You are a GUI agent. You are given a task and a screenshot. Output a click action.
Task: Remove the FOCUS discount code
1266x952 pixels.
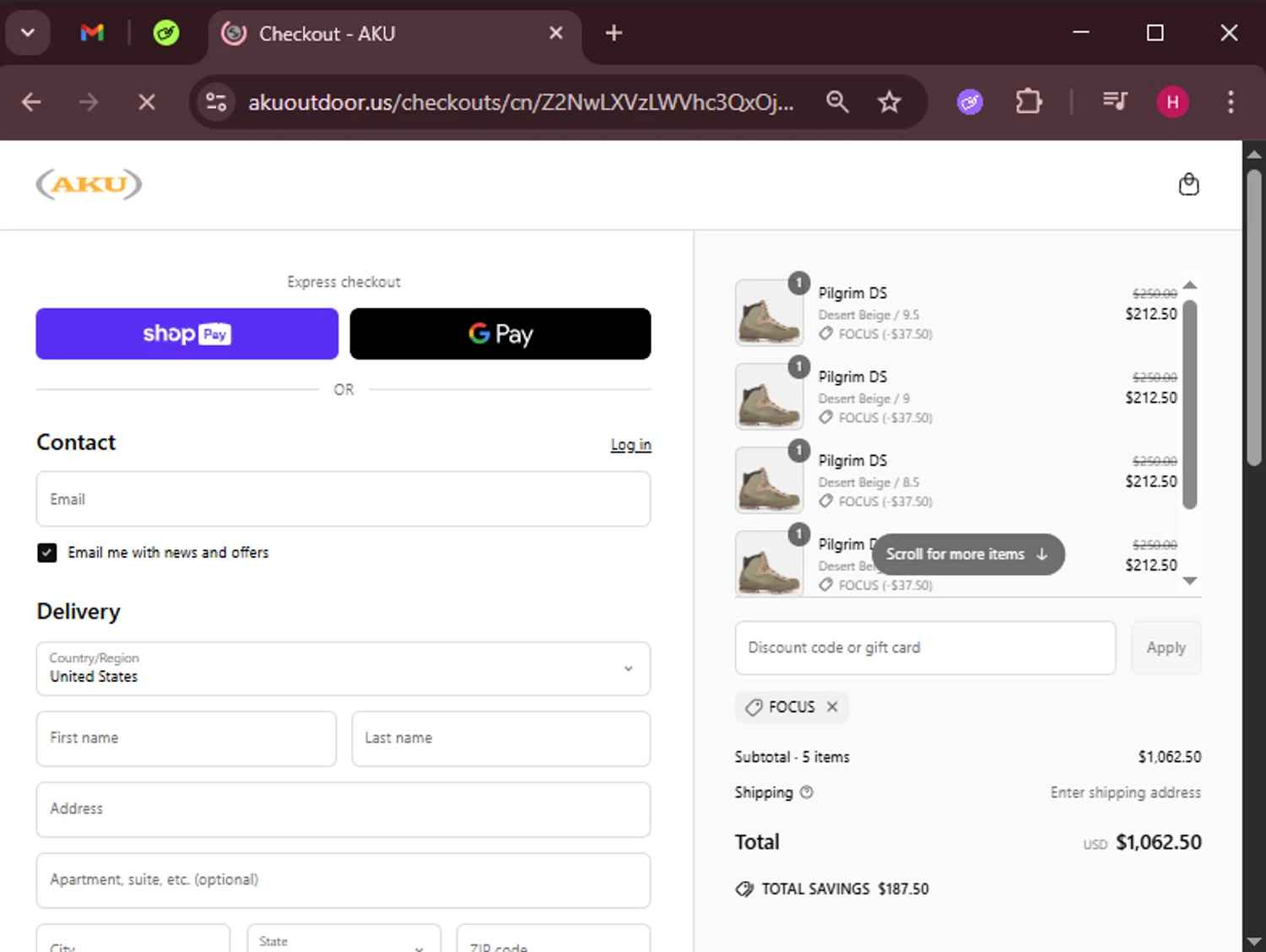pyautogui.click(x=832, y=707)
